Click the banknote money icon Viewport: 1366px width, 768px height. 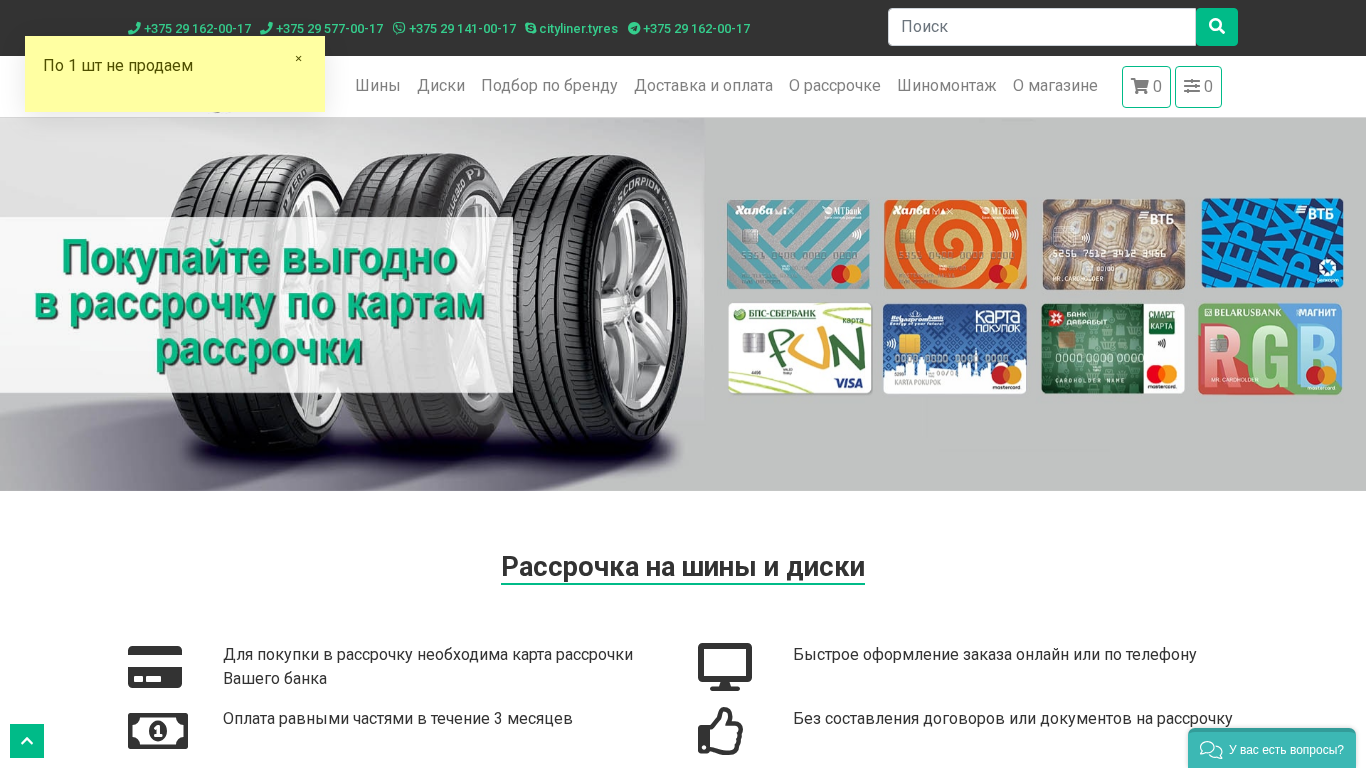click(158, 731)
